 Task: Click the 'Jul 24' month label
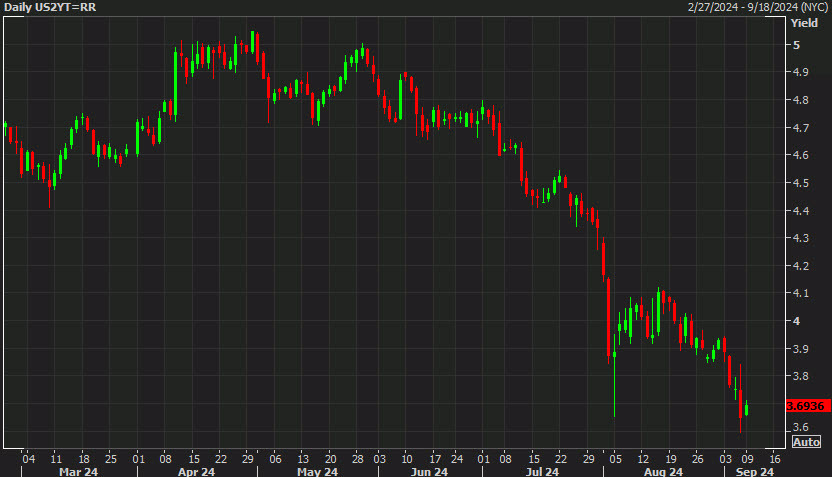click(542, 472)
